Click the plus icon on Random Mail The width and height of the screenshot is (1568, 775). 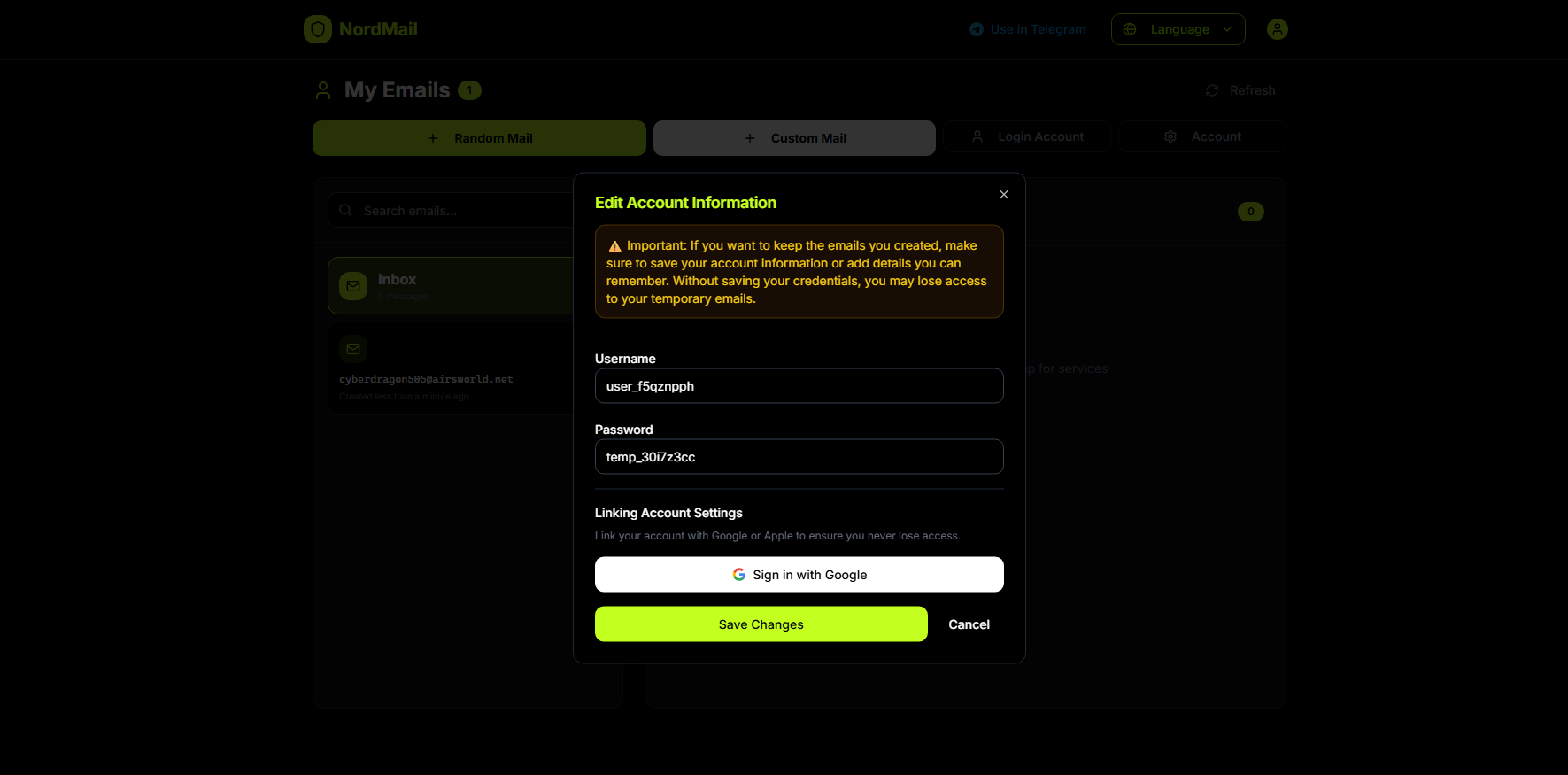pos(433,138)
